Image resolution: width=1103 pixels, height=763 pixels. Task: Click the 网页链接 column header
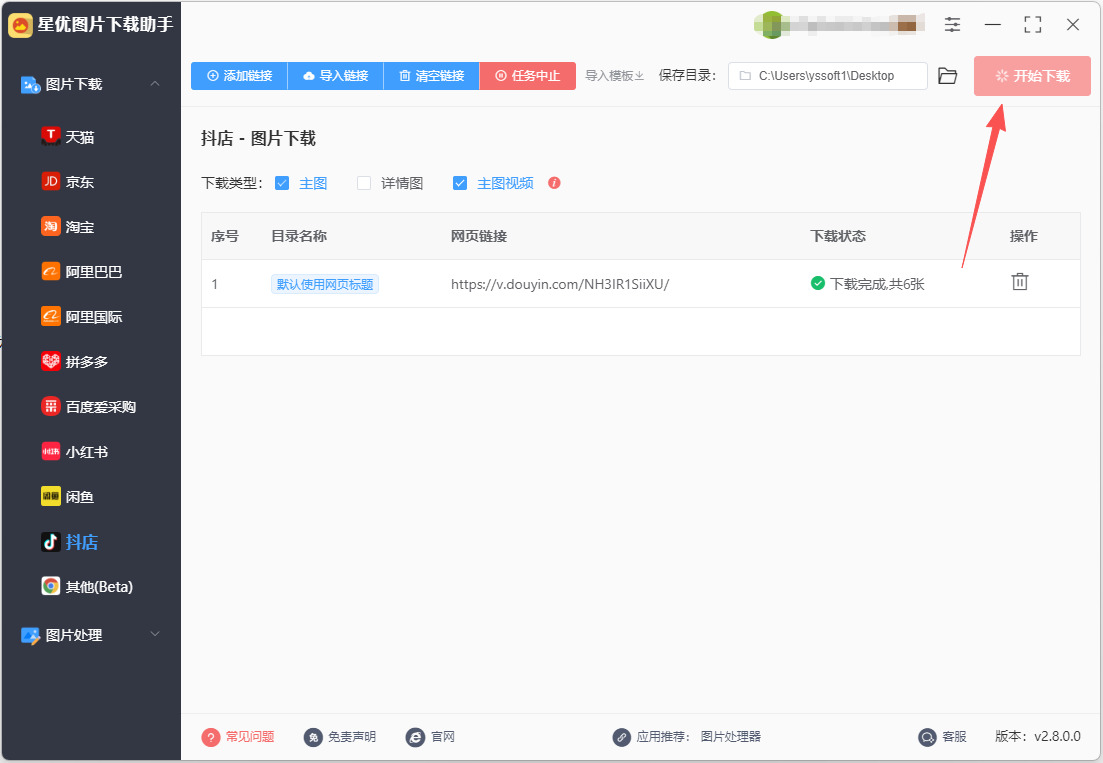pos(479,236)
